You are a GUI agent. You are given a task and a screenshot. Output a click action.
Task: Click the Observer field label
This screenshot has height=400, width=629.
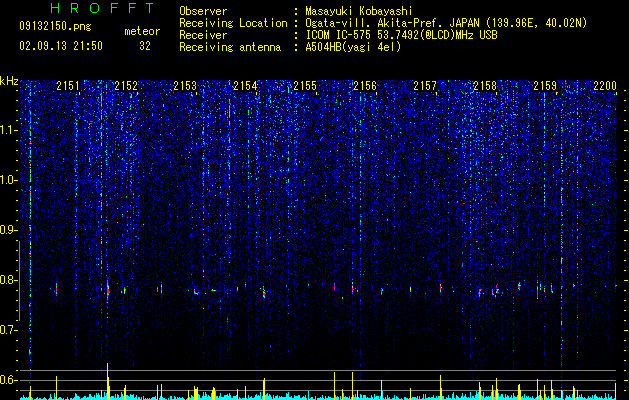coord(203,11)
